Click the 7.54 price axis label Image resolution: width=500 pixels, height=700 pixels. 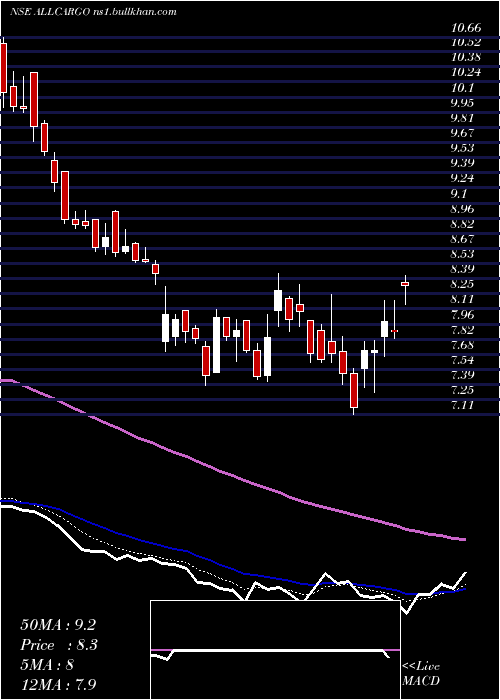point(462,360)
